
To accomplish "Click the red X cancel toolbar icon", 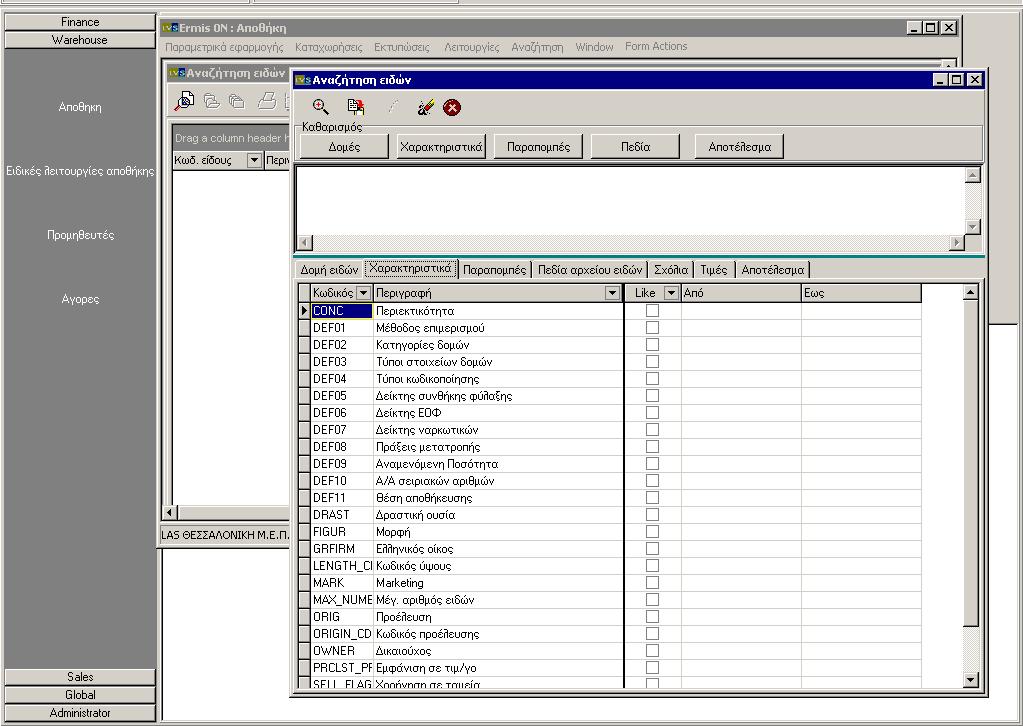I will pyautogui.click(x=451, y=107).
